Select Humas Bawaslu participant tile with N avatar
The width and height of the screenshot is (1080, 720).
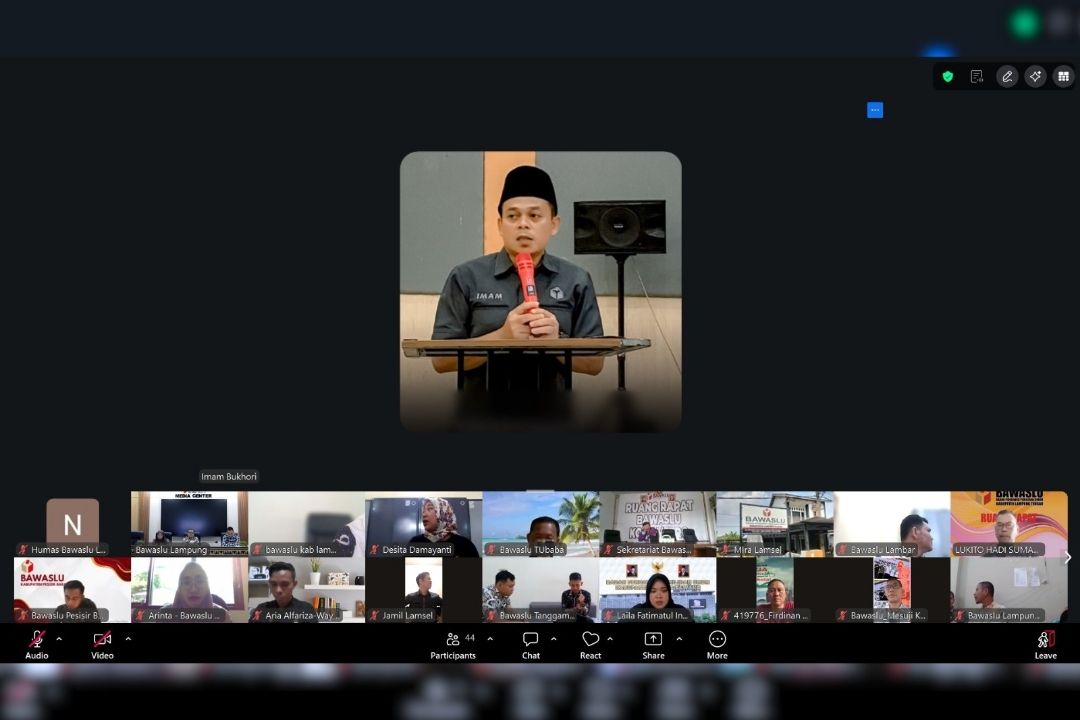pyautogui.click(x=72, y=524)
